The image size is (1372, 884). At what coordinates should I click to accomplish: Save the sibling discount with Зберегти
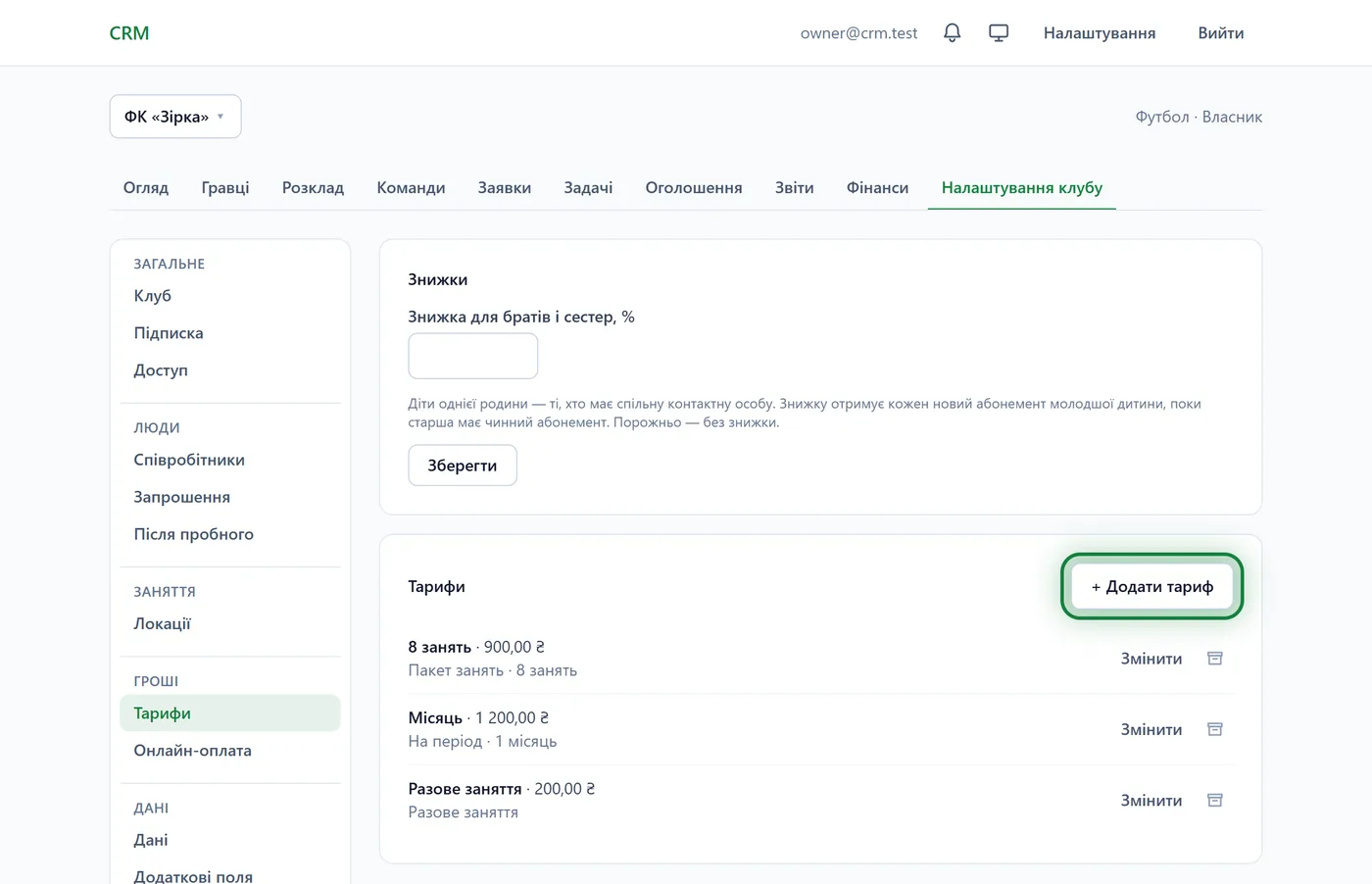point(463,466)
